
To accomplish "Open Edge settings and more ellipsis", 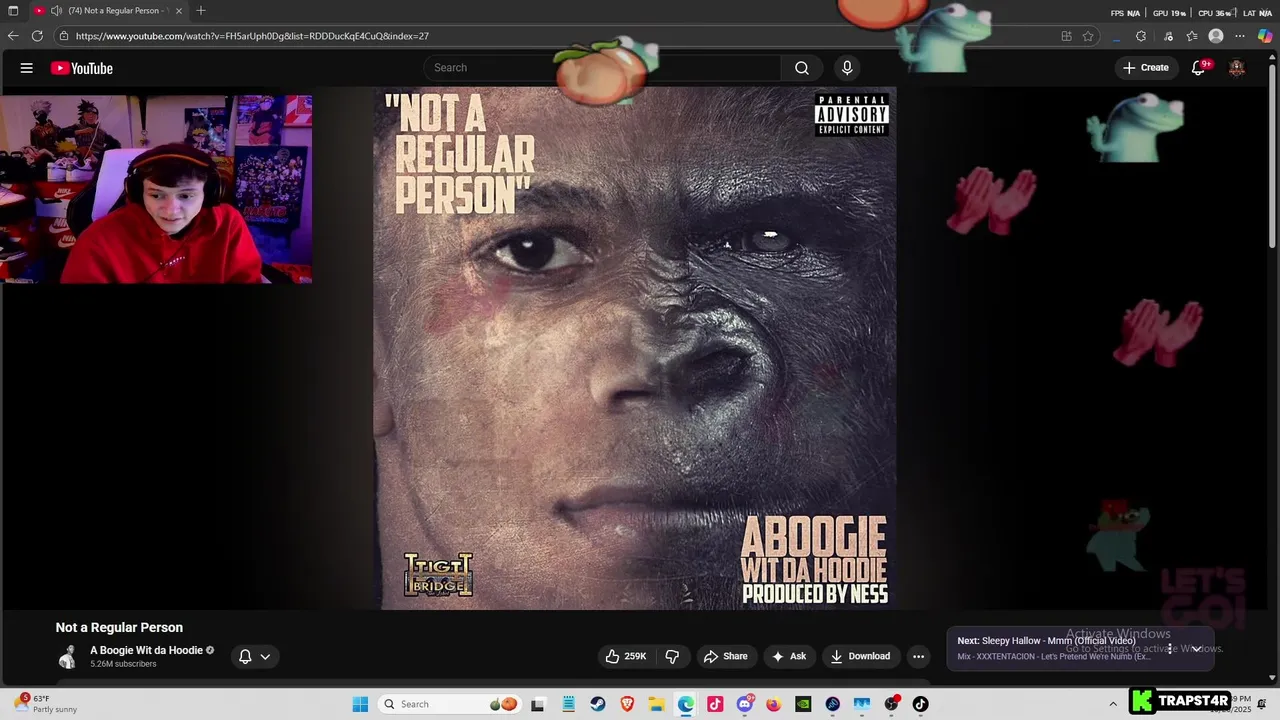I will click(1240, 36).
